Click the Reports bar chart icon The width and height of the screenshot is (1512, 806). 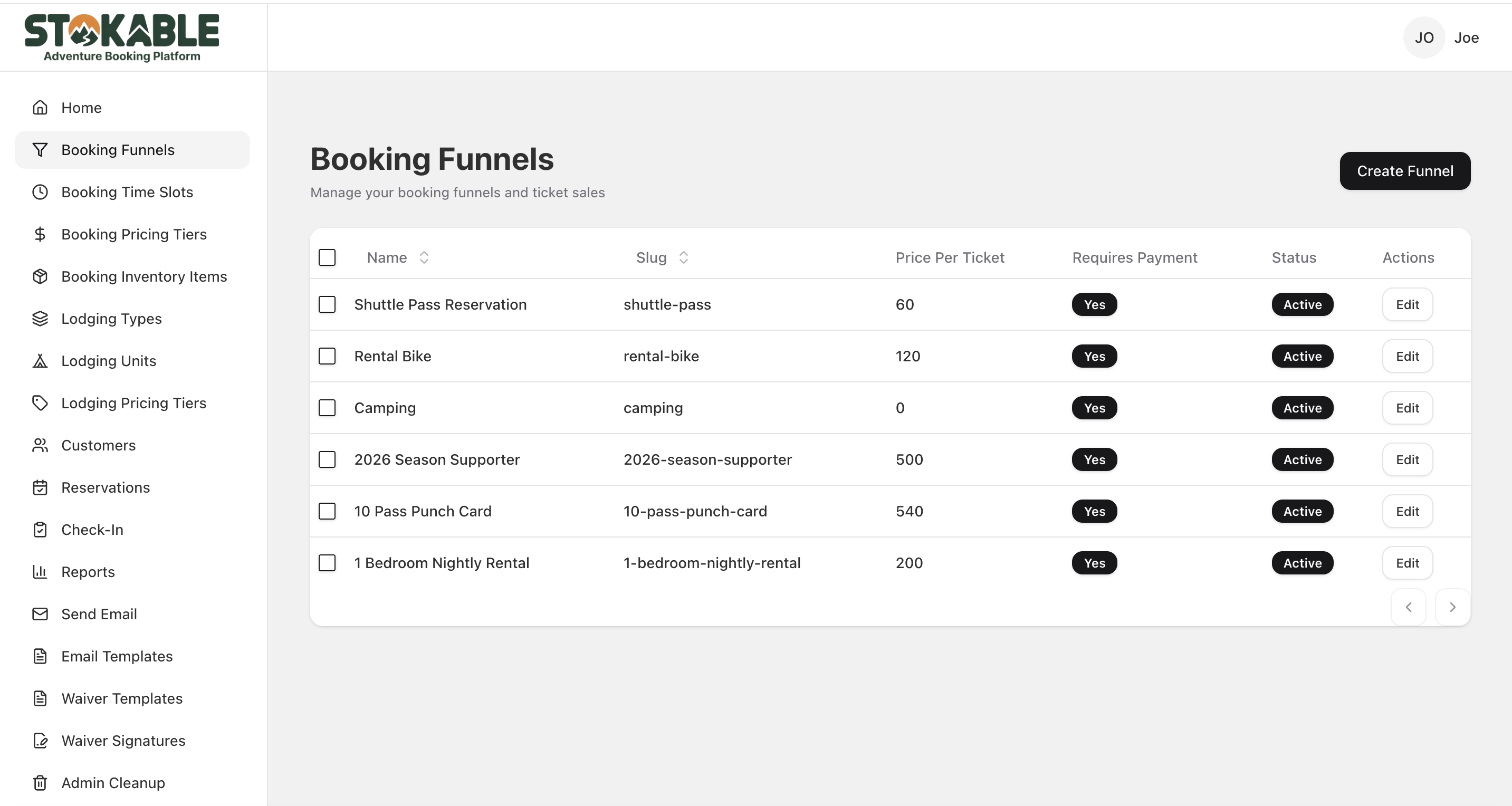tap(40, 572)
